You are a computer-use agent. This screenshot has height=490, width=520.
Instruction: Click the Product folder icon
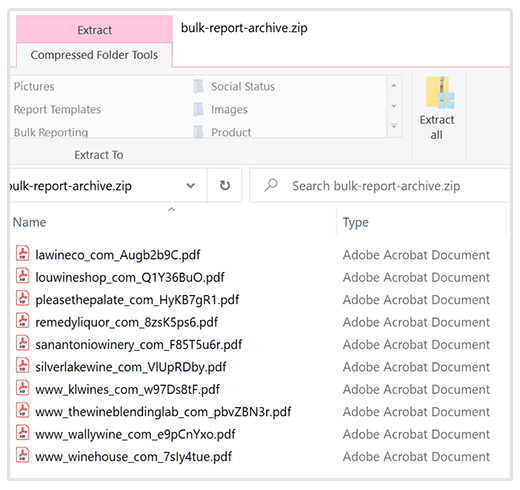point(198,132)
